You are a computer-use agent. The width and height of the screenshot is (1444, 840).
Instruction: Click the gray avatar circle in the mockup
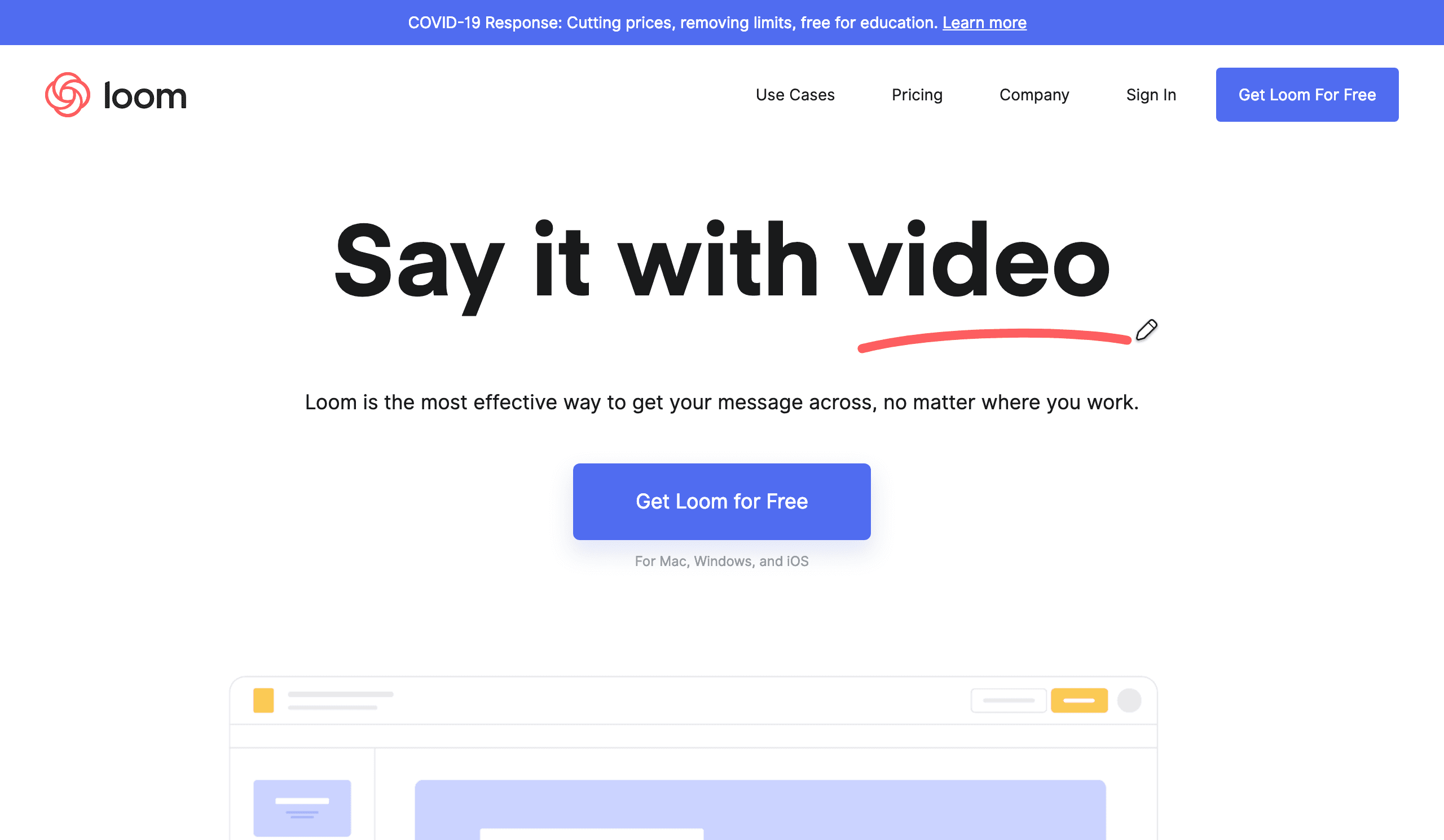(1129, 700)
